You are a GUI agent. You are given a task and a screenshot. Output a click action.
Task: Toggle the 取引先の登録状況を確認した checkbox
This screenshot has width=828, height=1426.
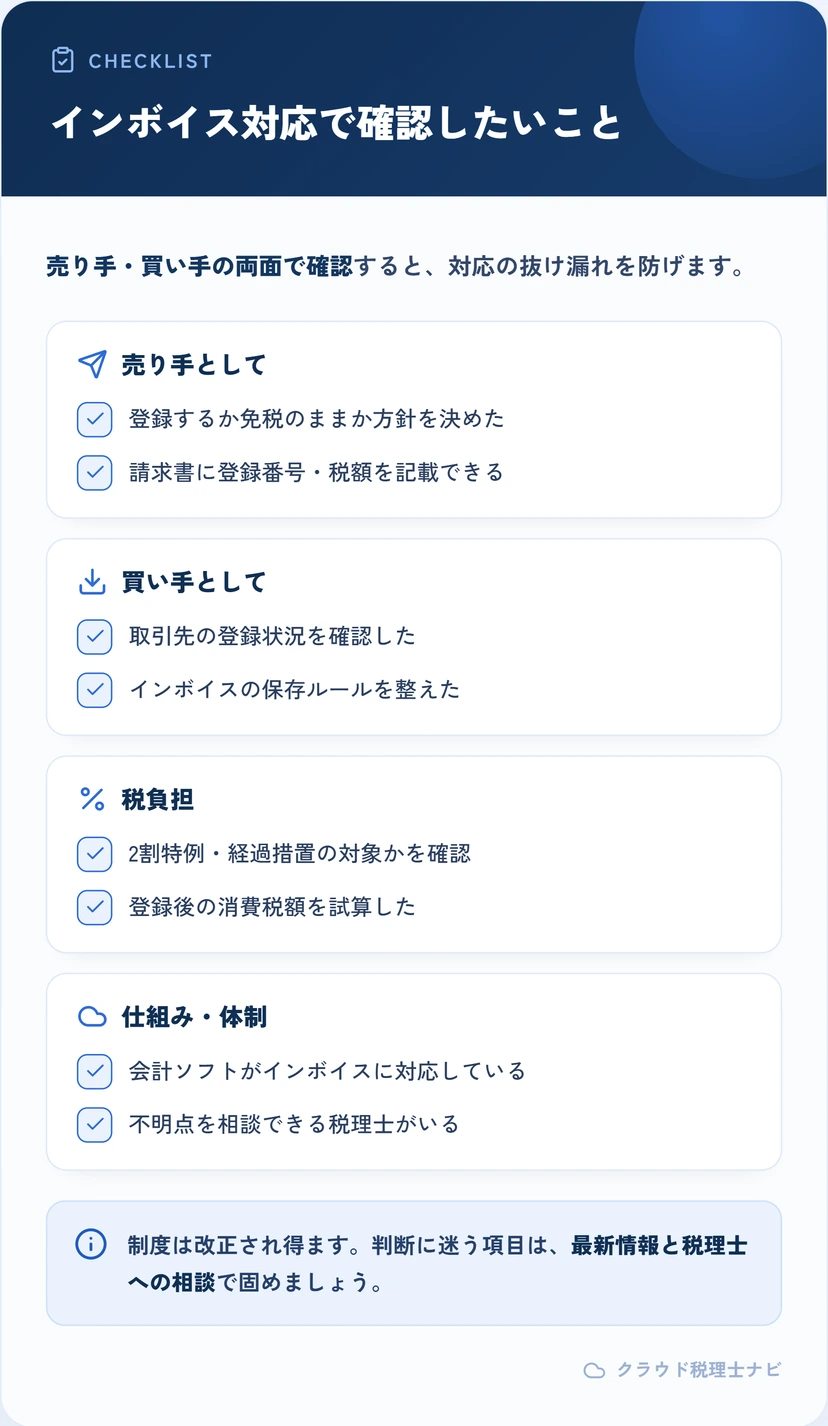tap(94, 636)
